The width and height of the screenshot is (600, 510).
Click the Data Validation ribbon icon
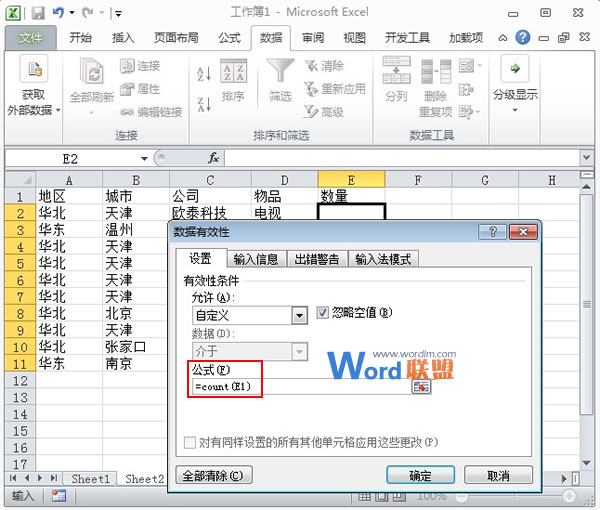[466, 66]
